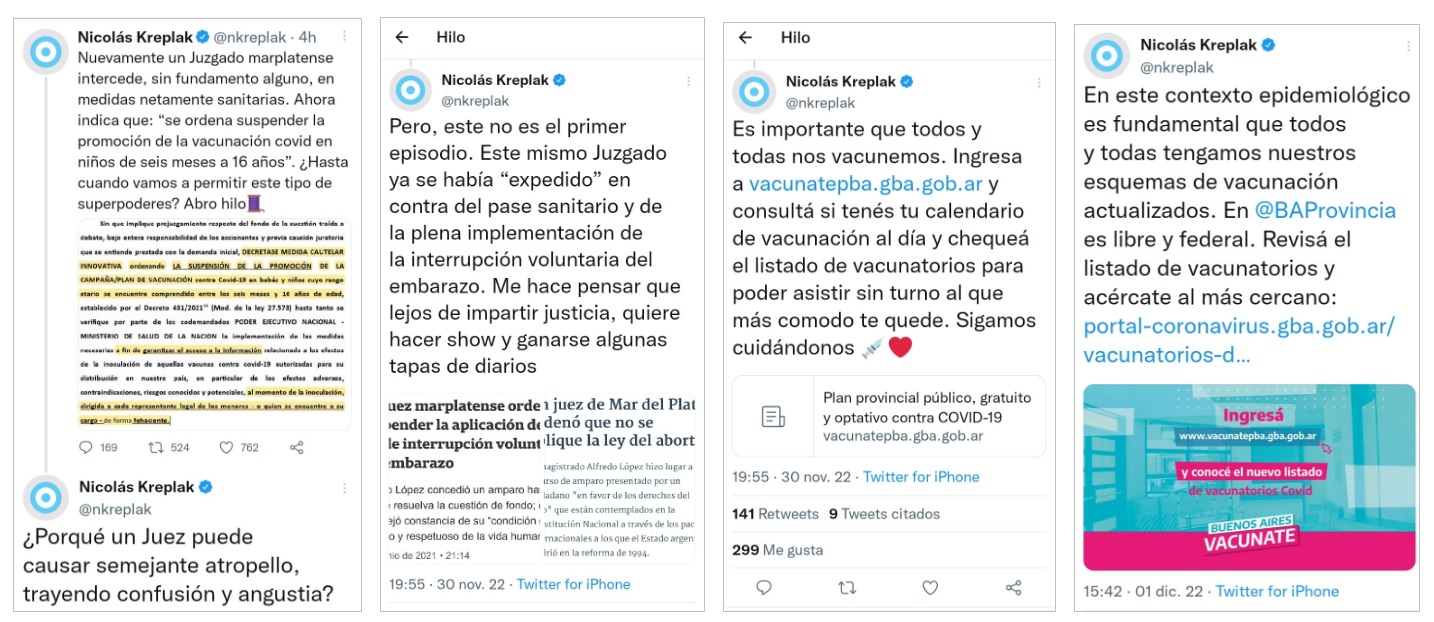1434x622 pixels.
Task: Open three-dot menu on second panel tweet
Action: (688, 81)
